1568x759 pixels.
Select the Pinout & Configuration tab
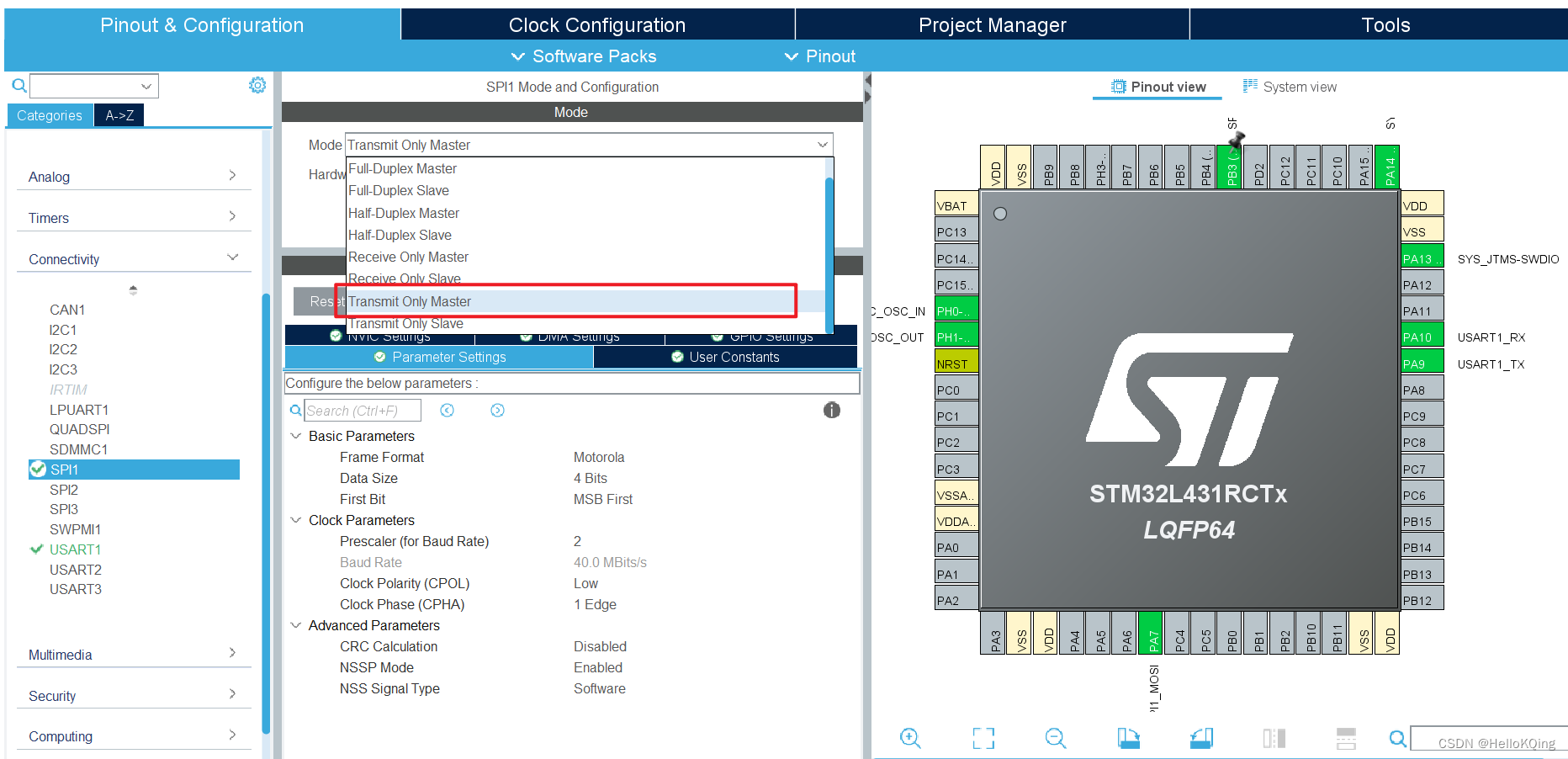(202, 24)
